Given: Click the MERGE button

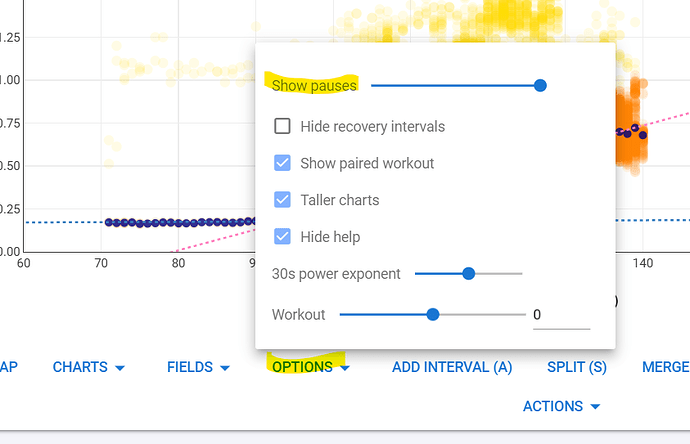Looking at the screenshot, I should pos(666,367).
